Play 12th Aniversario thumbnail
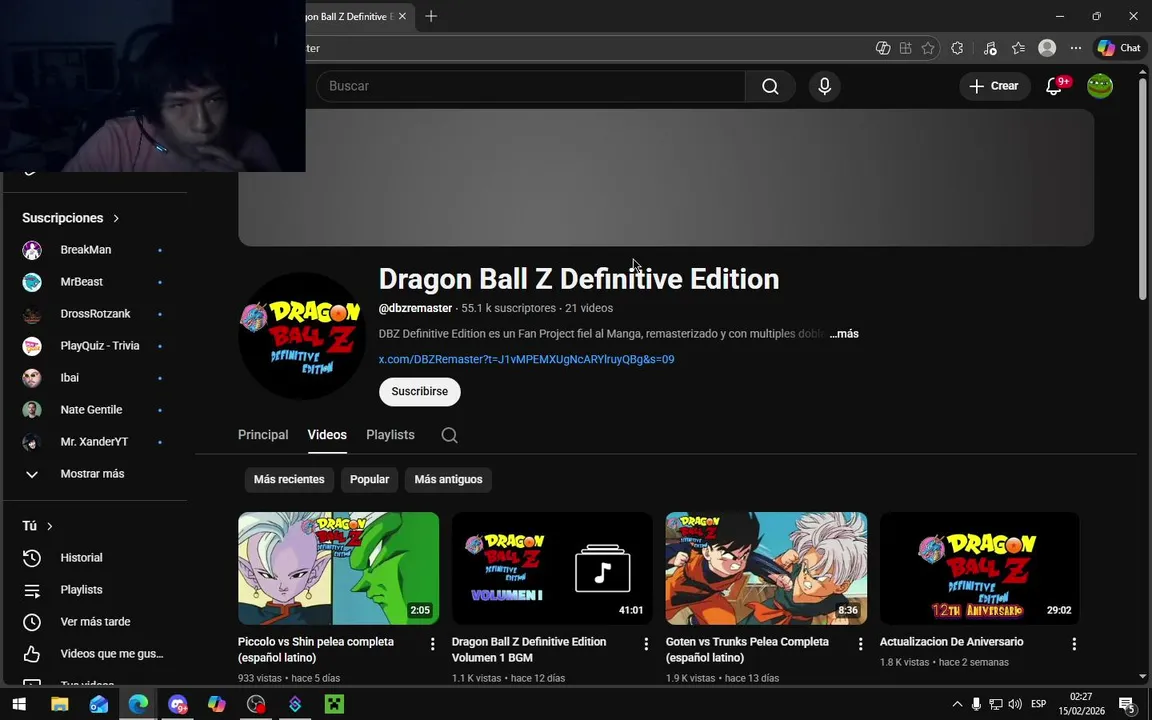The height and width of the screenshot is (720, 1152). tap(980, 569)
